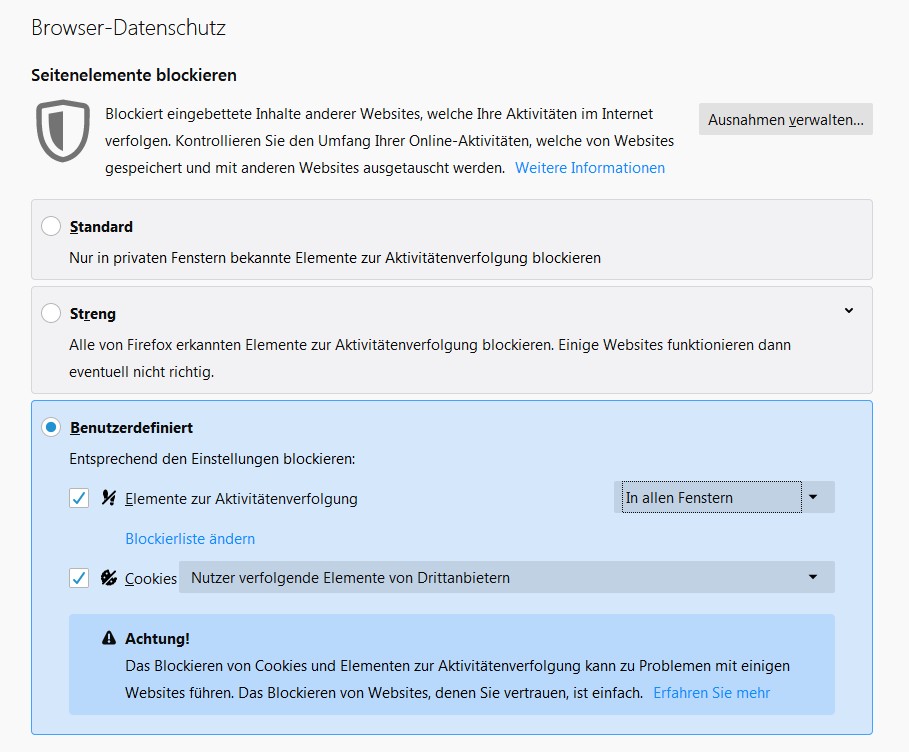The image size is (909, 752).
Task: Click the Seitenelemente blockieren section title
Action: pos(133,75)
